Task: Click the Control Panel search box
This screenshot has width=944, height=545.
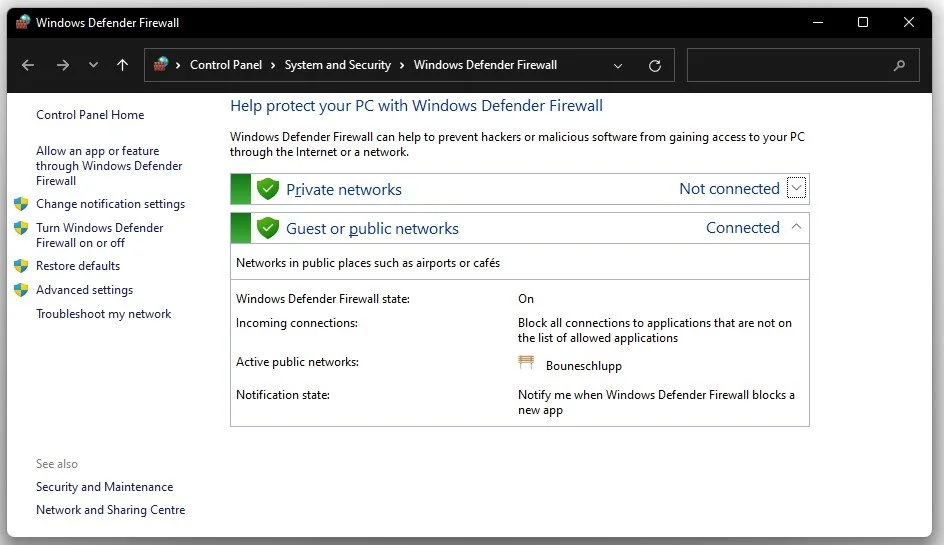Action: (x=803, y=65)
